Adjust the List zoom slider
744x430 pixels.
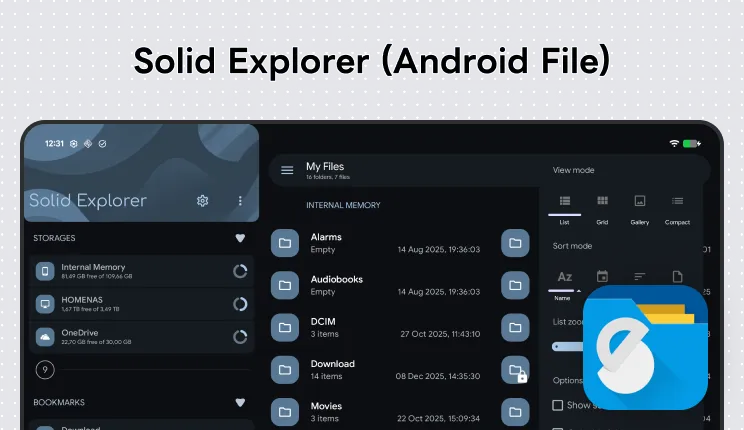coord(567,346)
